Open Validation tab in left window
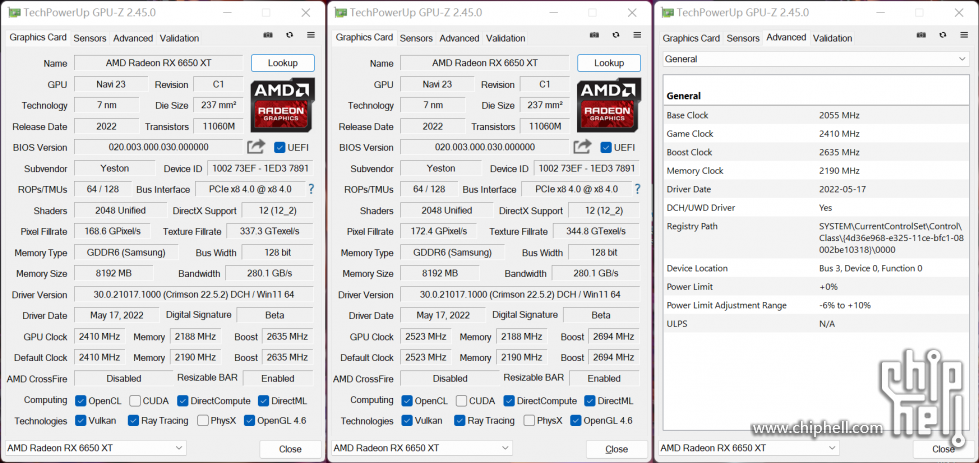The width and height of the screenshot is (979, 463). pos(179,38)
